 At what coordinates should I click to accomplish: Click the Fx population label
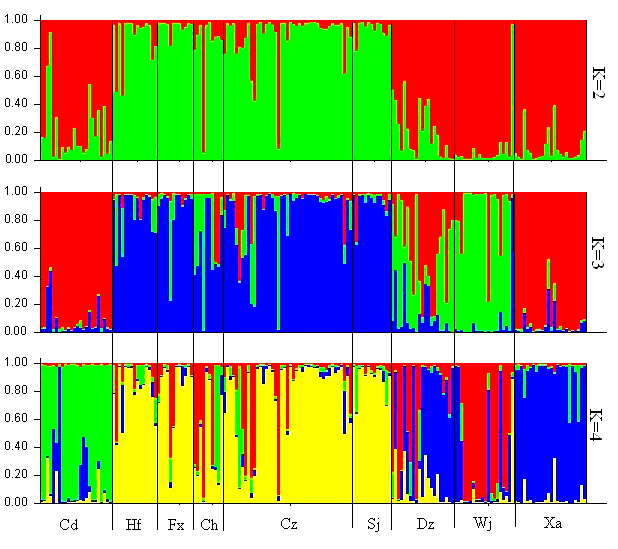pos(176,525)
